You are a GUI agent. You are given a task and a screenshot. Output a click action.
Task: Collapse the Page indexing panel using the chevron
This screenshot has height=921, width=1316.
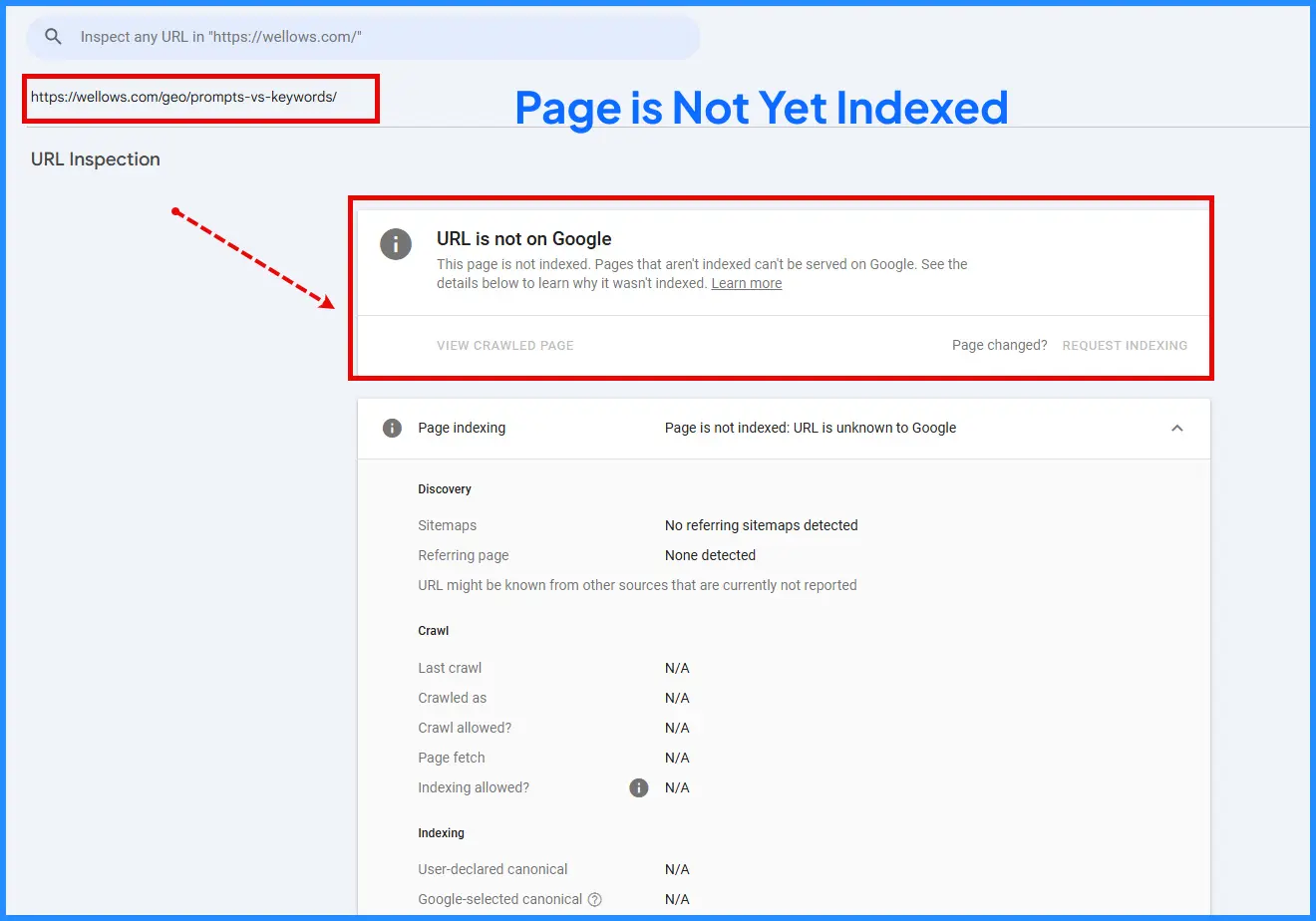click(x=1177, y=428)
